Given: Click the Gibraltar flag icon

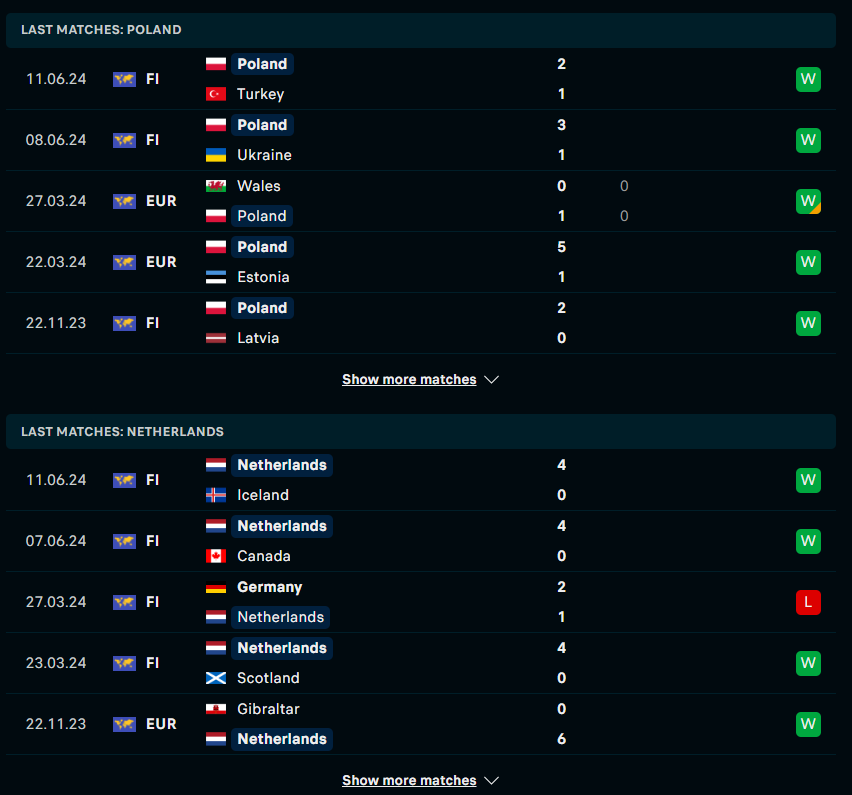Looking at the screenshot, I should [216, 709].
